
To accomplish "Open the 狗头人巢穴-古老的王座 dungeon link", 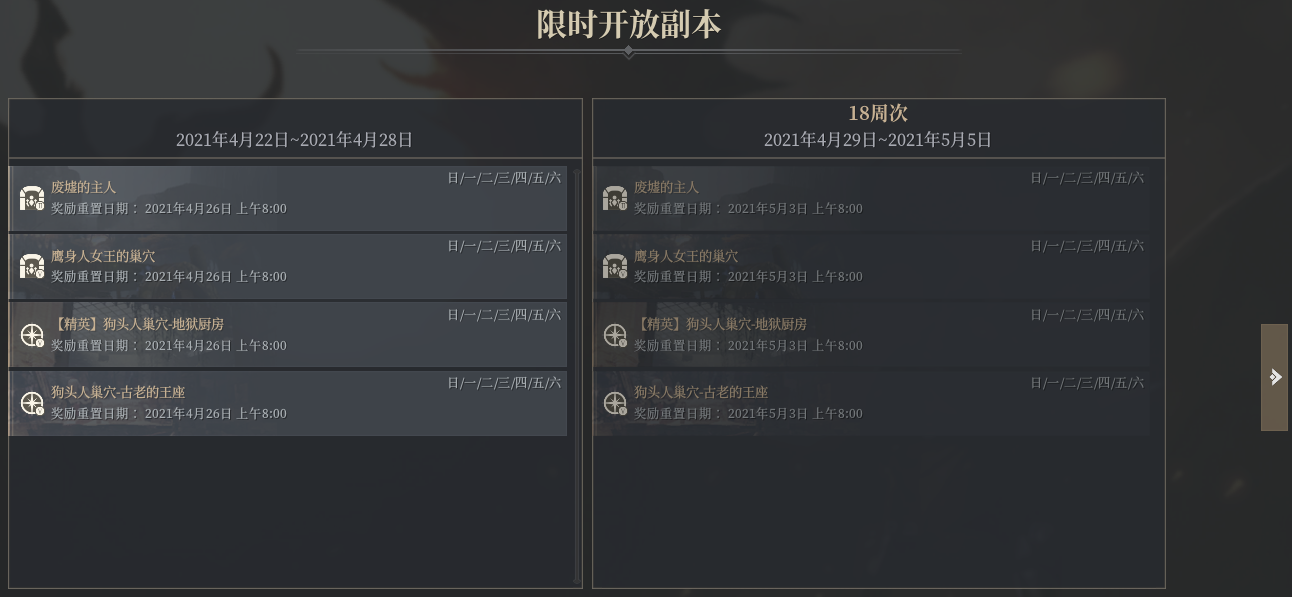I will coord(120,391).
